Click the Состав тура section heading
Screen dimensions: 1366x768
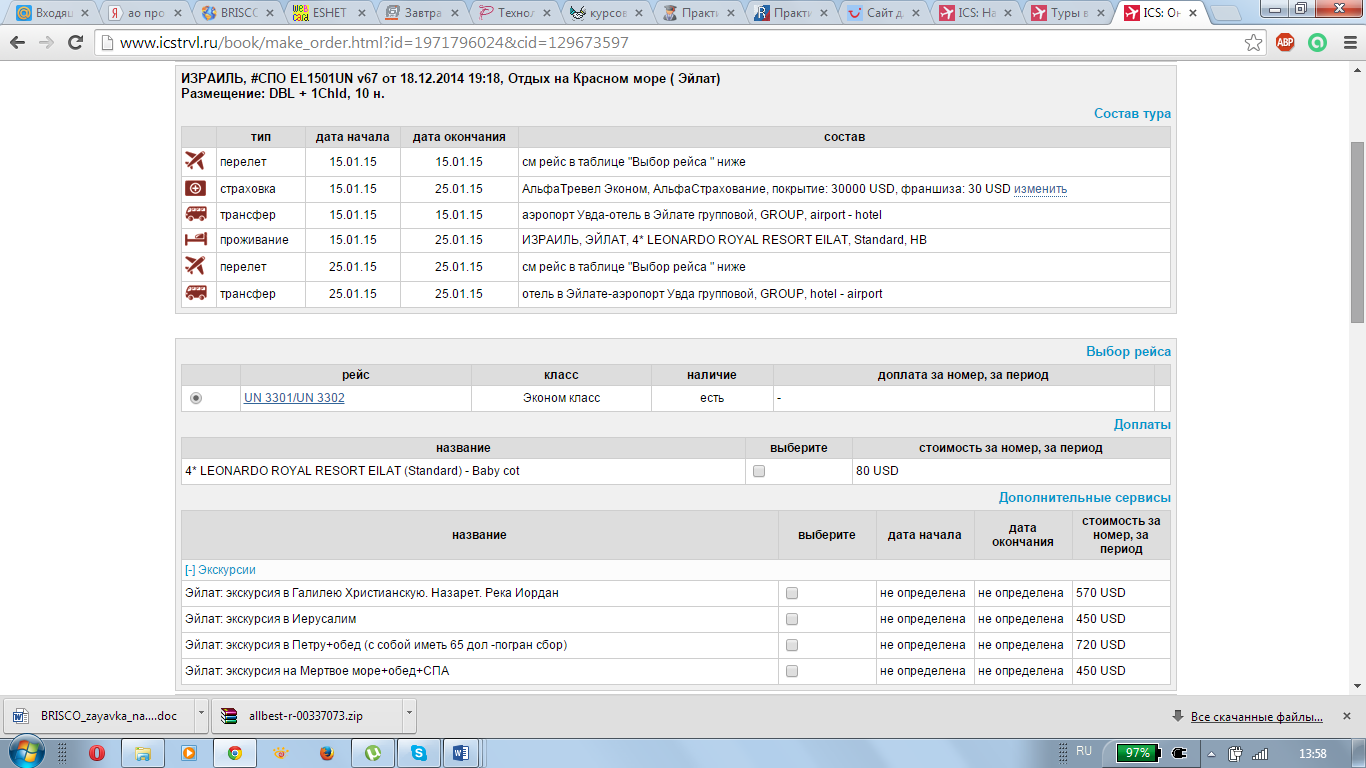pos(1132,114)
